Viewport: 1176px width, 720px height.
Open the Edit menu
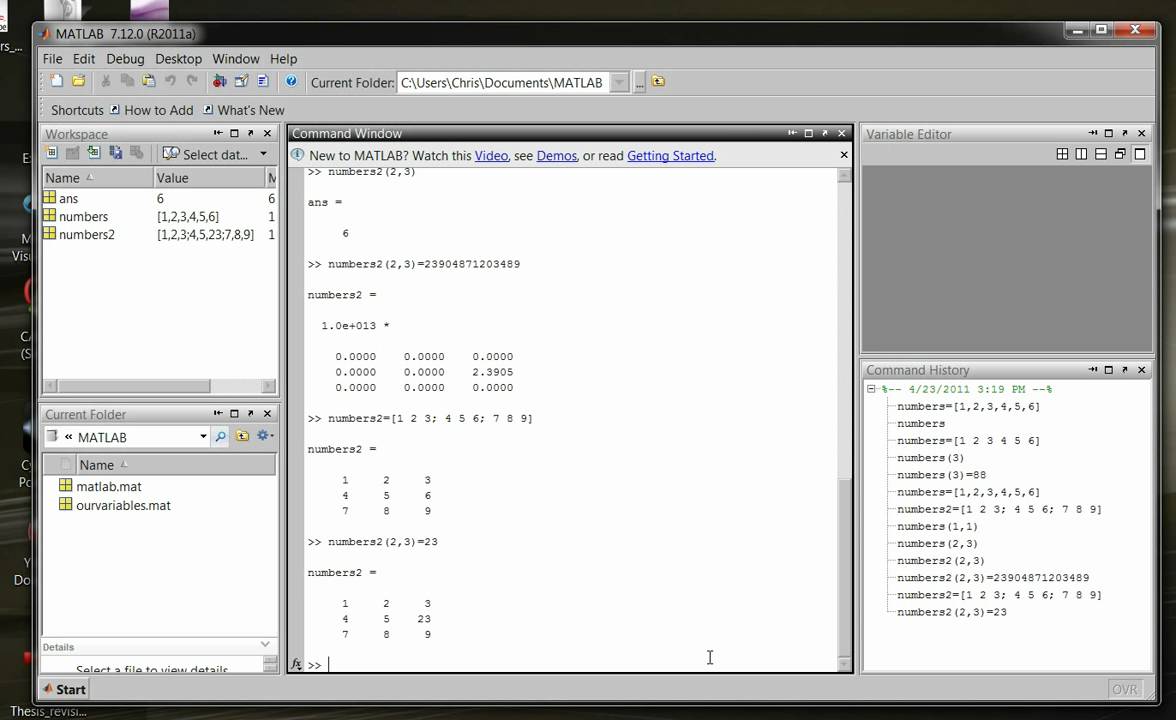tap(84, 58)
